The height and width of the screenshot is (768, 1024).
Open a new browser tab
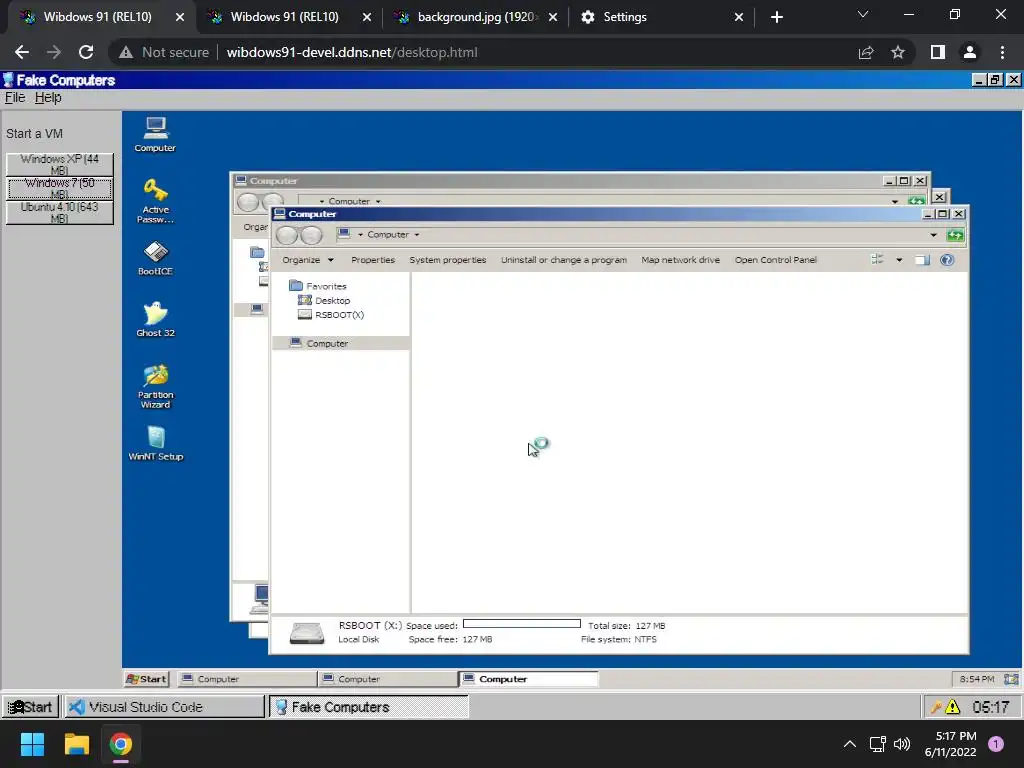coord(776,17)
